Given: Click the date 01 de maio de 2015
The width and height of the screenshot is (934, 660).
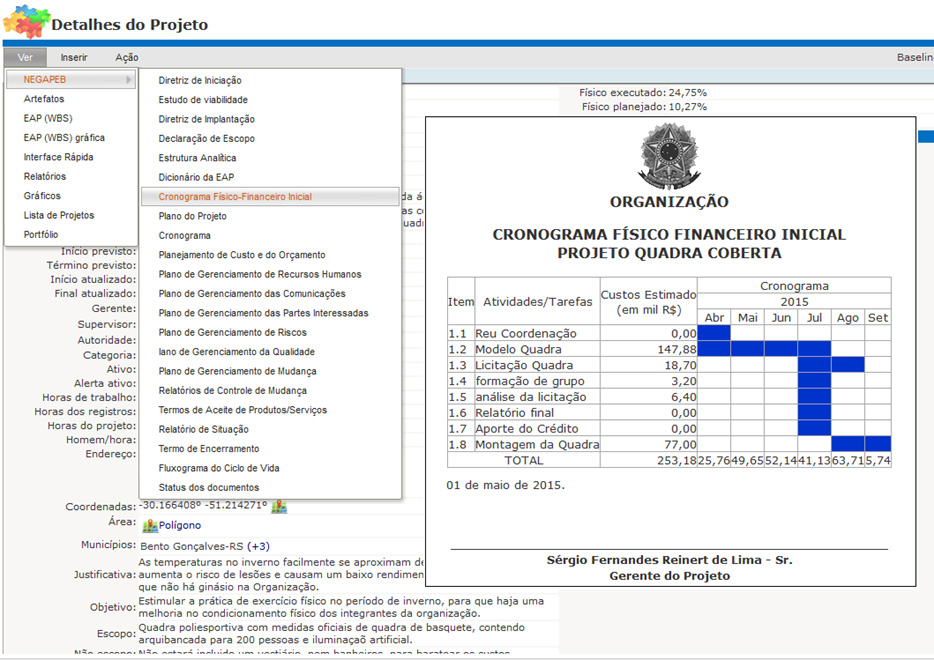Looking at the screenshot, I should (x=506, y=485).
